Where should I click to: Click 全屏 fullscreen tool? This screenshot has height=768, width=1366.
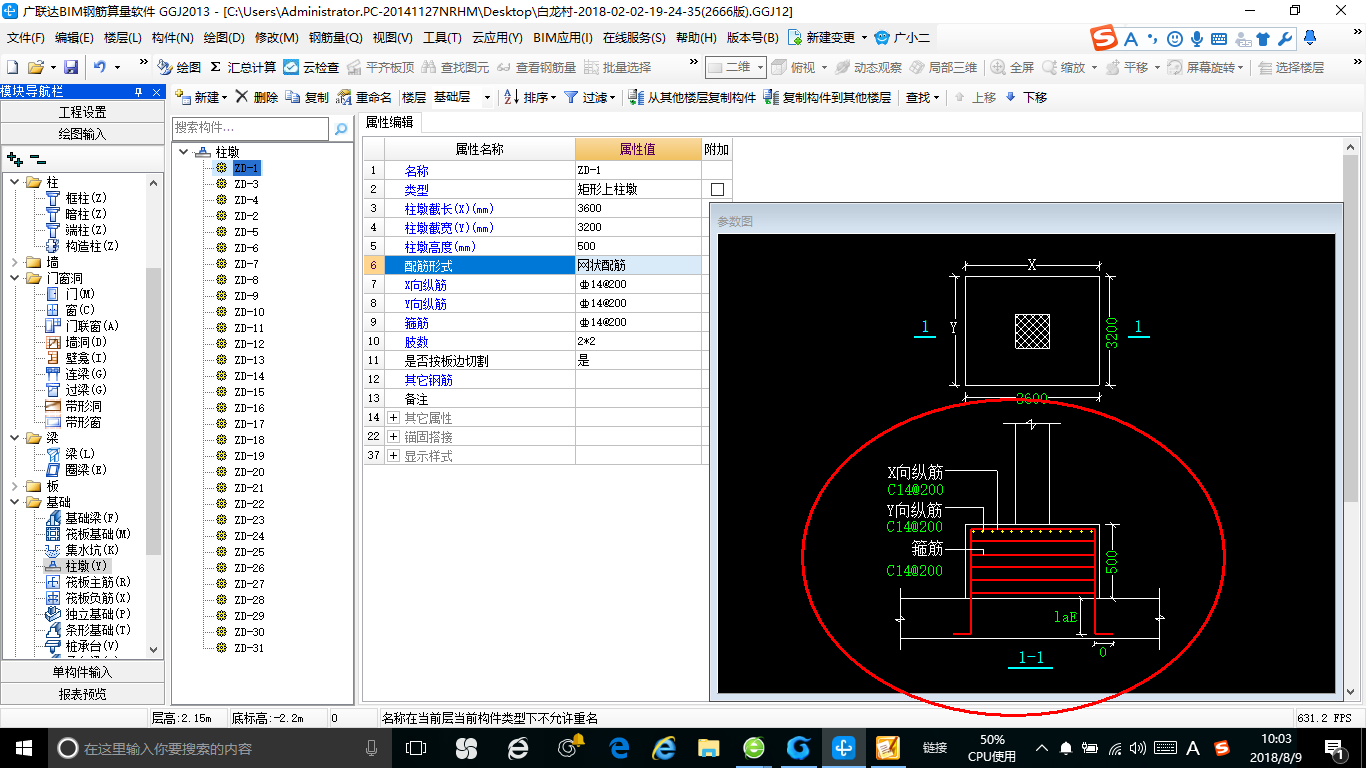coord(1013,67)
